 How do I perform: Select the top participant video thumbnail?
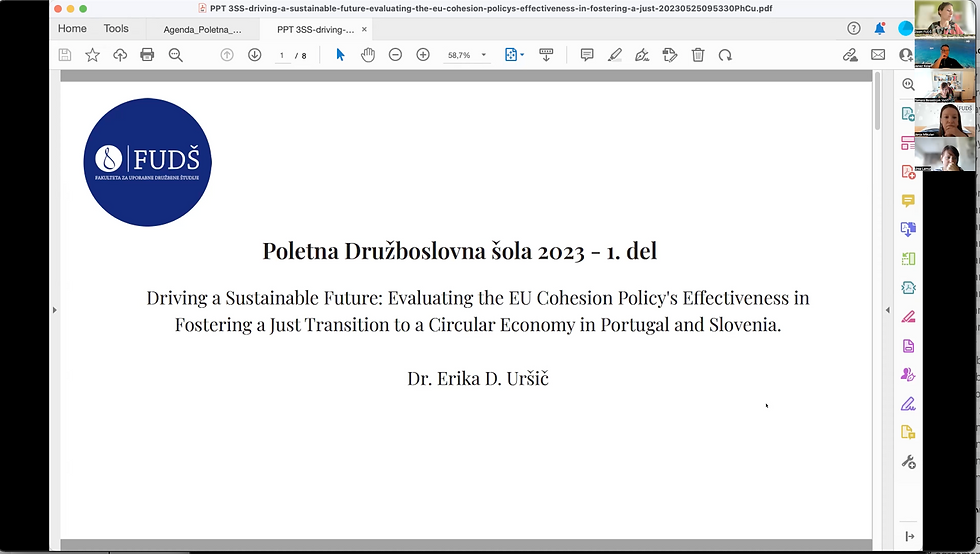(x=944, y=19)
